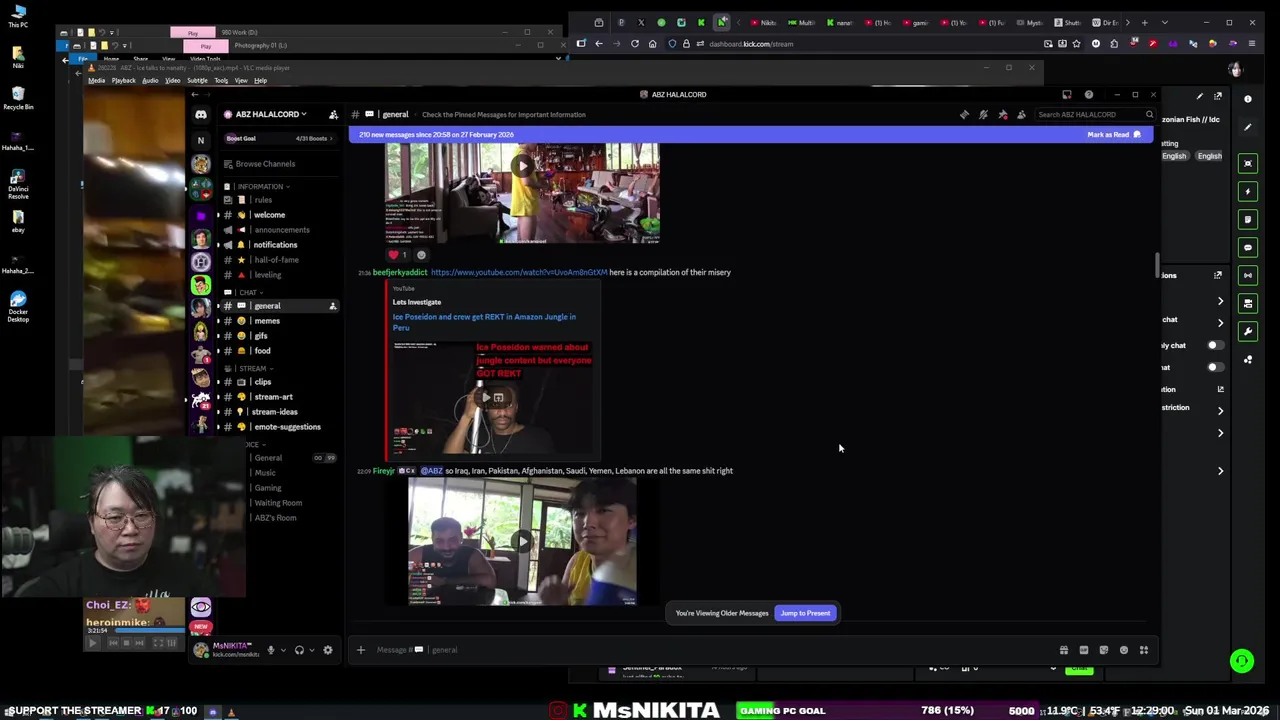This screenshot has height=720, width=1280.
Task: Open the Playback menu in VLC
Action: (x=123, y=80)
